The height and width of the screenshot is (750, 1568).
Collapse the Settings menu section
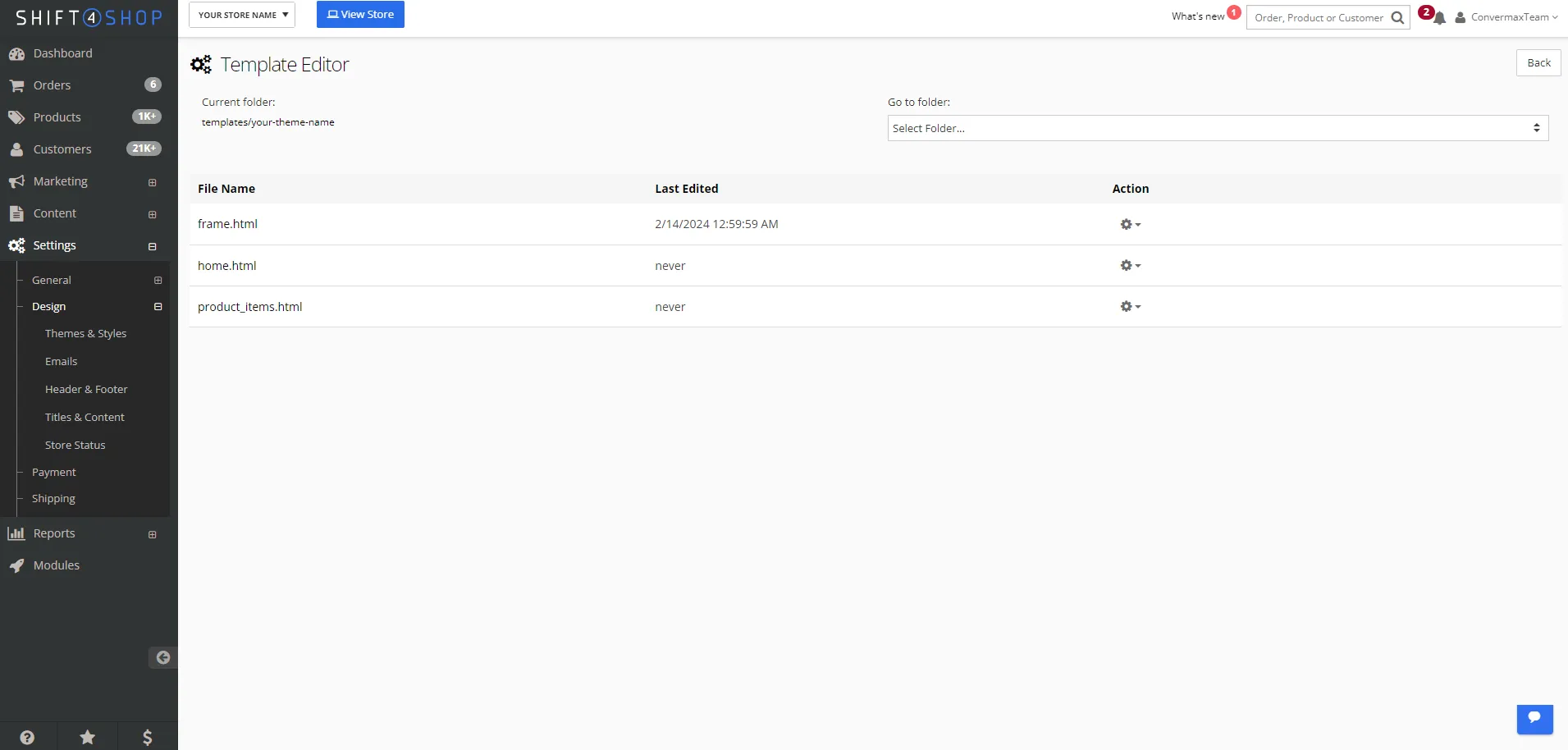[x=152, y=246]
